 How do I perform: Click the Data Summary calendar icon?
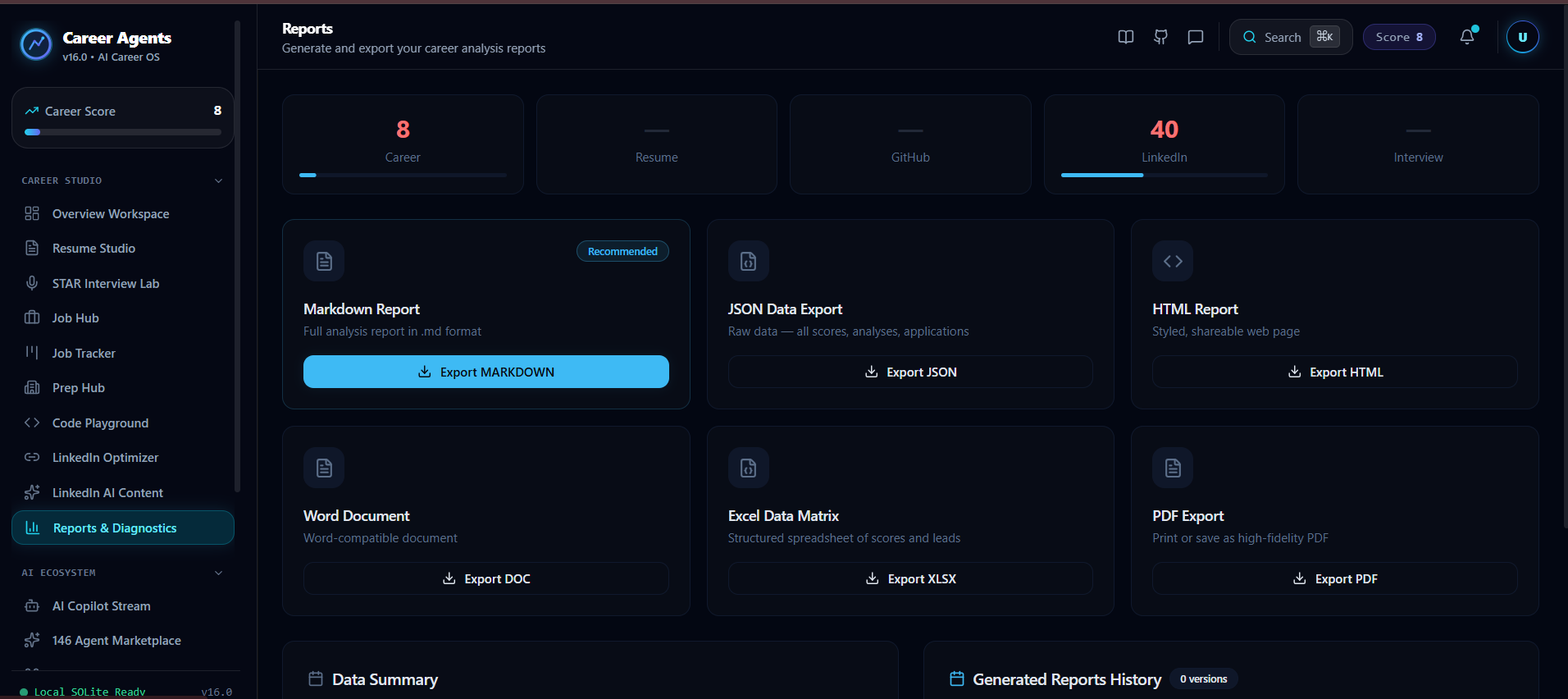[x=316, y=678]
